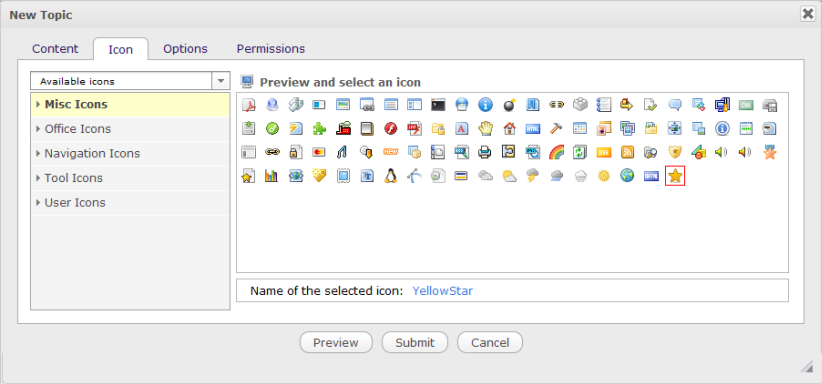The image size is (822, 384).
Task: Pick the printer icon
Action: (485, 152)
